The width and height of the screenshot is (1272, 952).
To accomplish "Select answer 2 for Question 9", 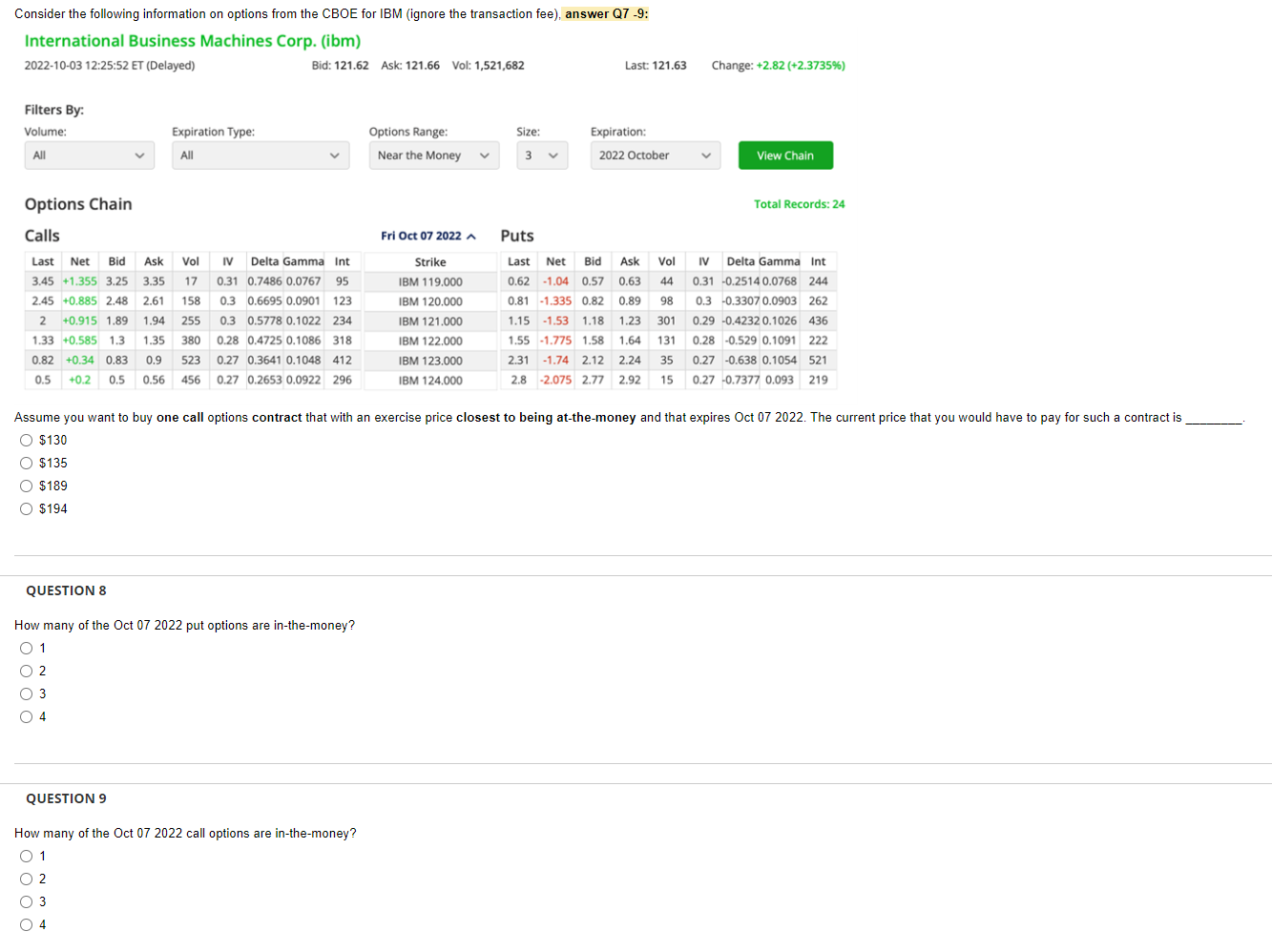I will pyautogui.click(x=27, y=879).
